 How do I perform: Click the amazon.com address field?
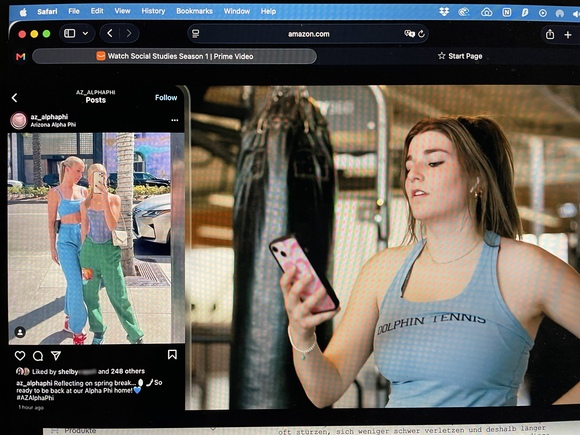pyautogui.click(x=308, y=34)
